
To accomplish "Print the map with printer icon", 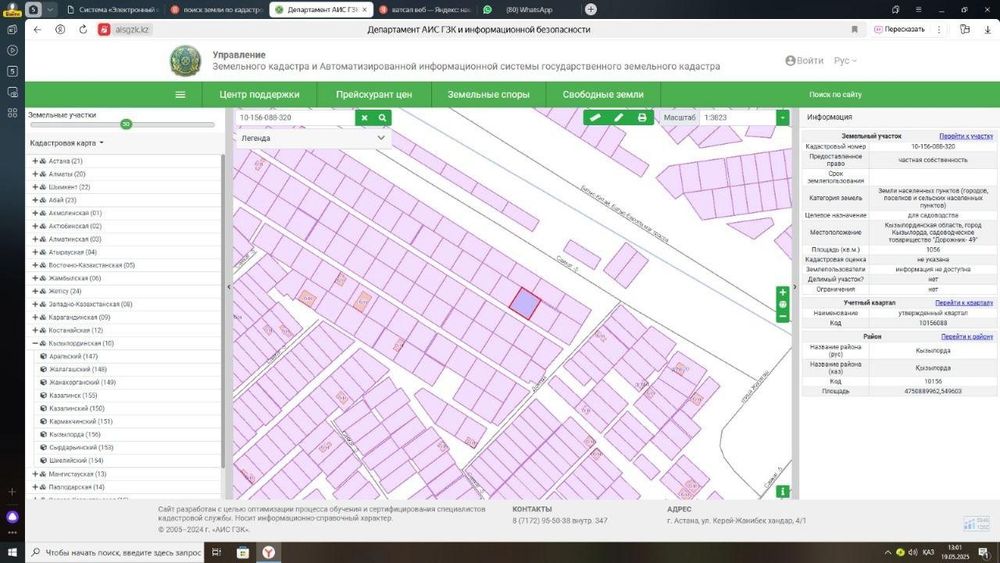I will pos(642,117).
